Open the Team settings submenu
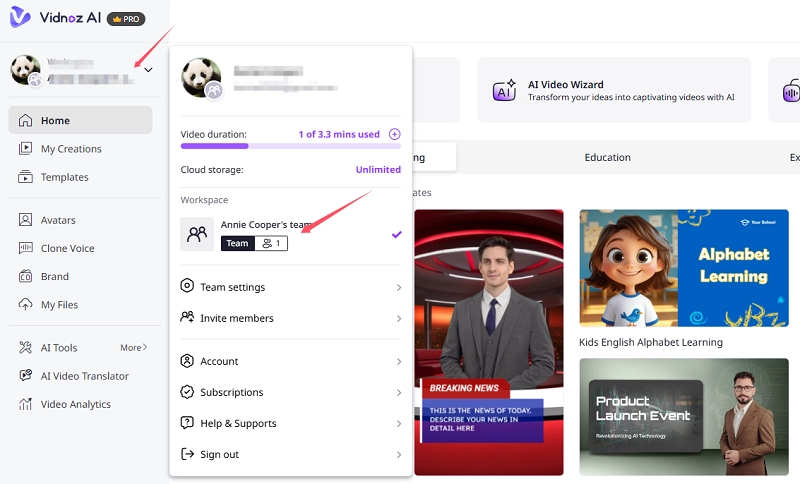The image size is (800, 484). coord(291,287)
